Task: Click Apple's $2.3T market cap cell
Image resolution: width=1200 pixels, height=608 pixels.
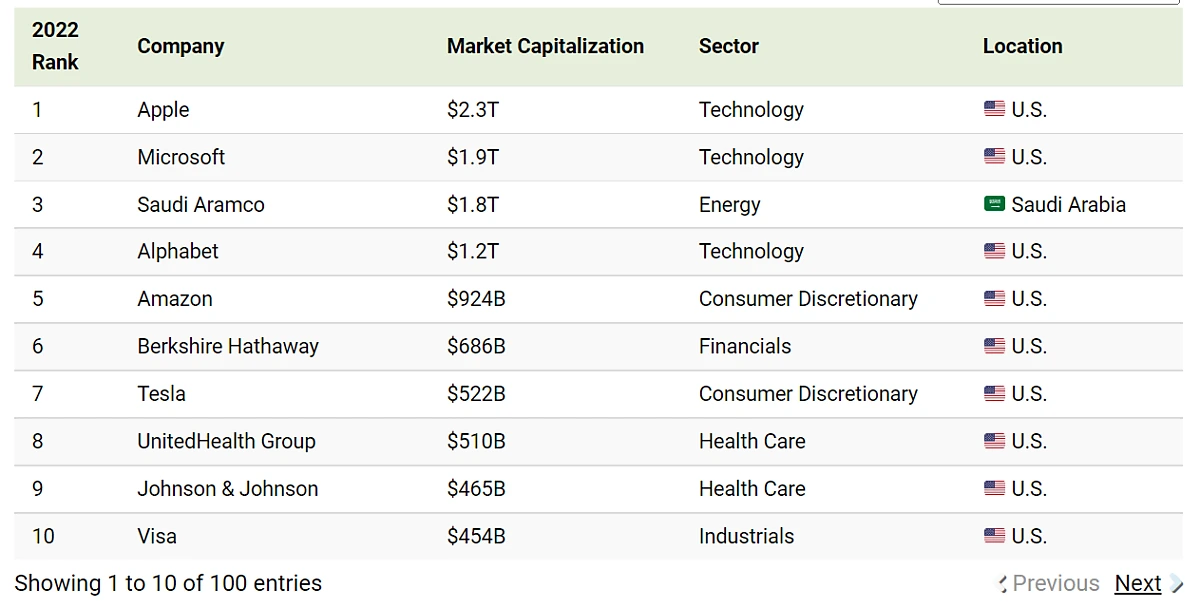Action: tap(473, 110)
